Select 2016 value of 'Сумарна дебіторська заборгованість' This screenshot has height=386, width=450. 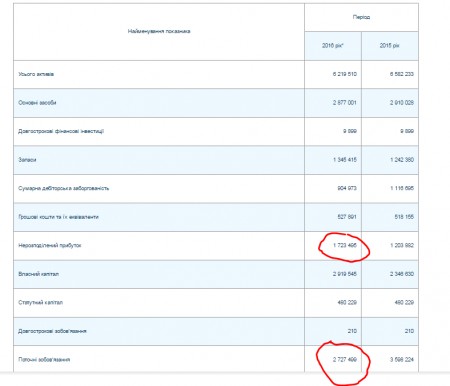coord(347,188)
